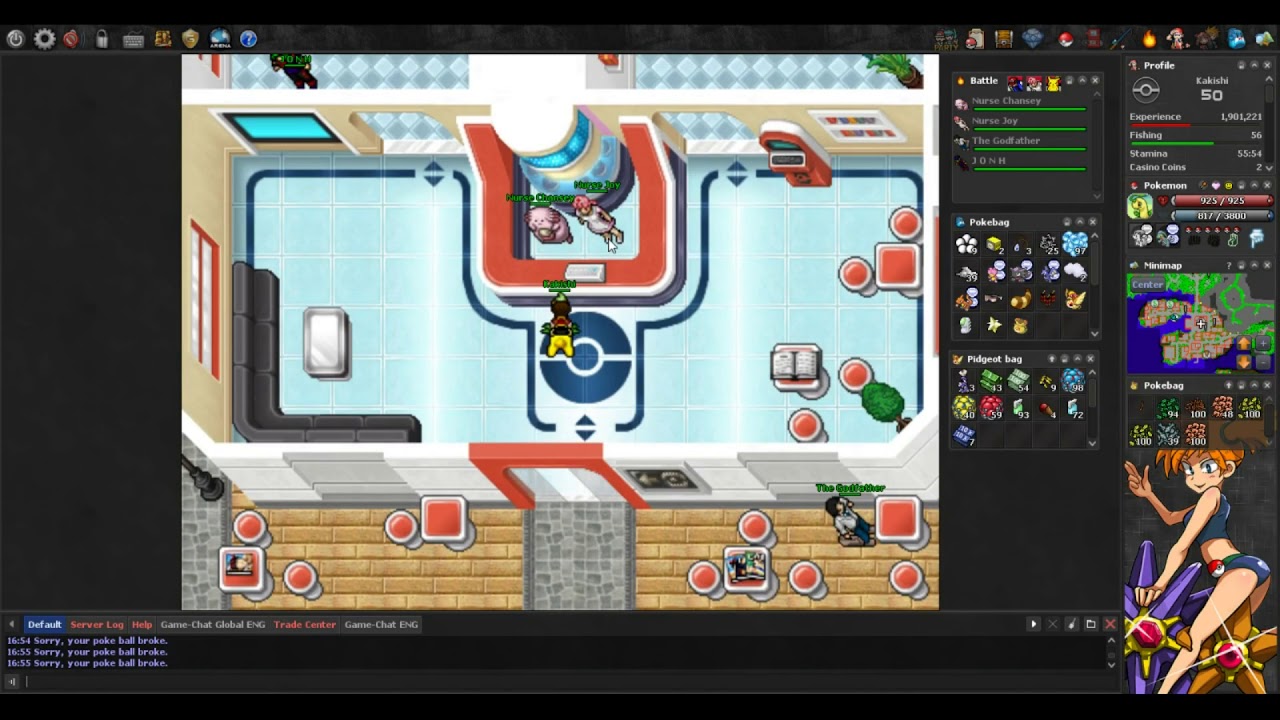1280x720 pixels.
Task: Open the treasure chest icon
Action: [1004, 39]
